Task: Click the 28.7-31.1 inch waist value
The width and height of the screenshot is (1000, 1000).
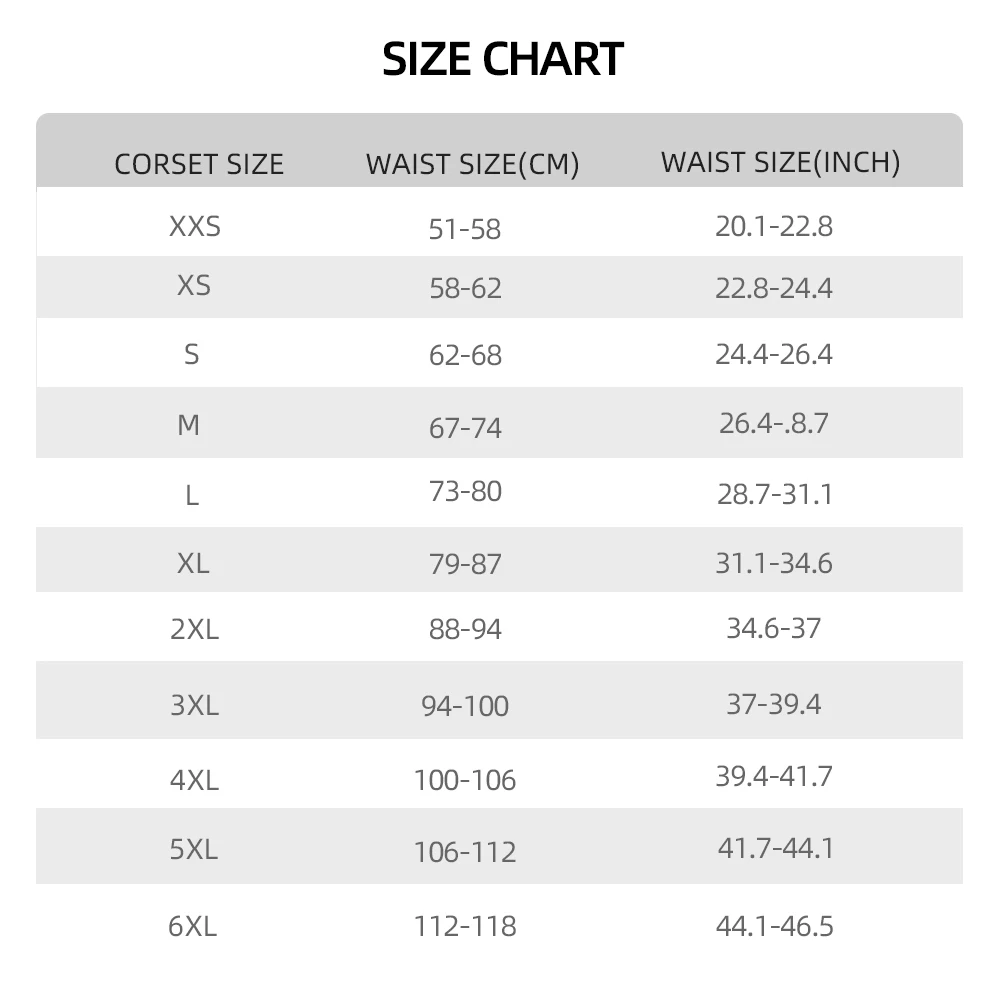Action: click(x=773, y=494)
